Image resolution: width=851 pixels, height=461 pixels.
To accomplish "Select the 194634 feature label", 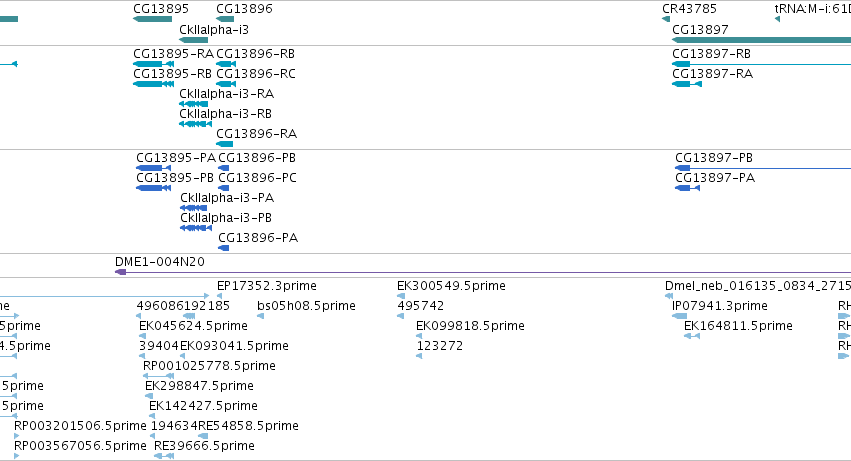I will pyautogui.click(x=174, y=426).
